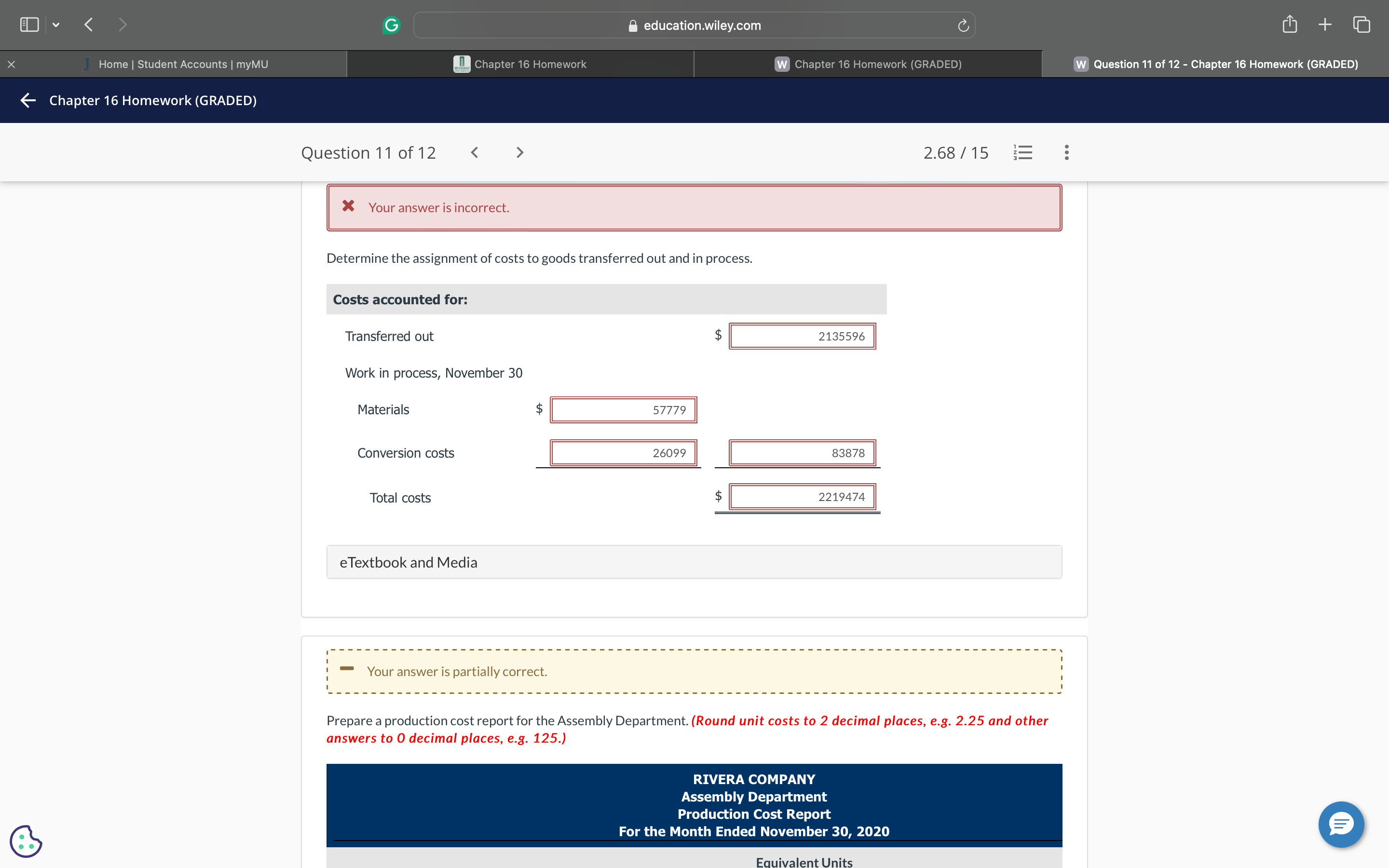
Task: Go to the next question chevron
Action: (x=519, y=152)
